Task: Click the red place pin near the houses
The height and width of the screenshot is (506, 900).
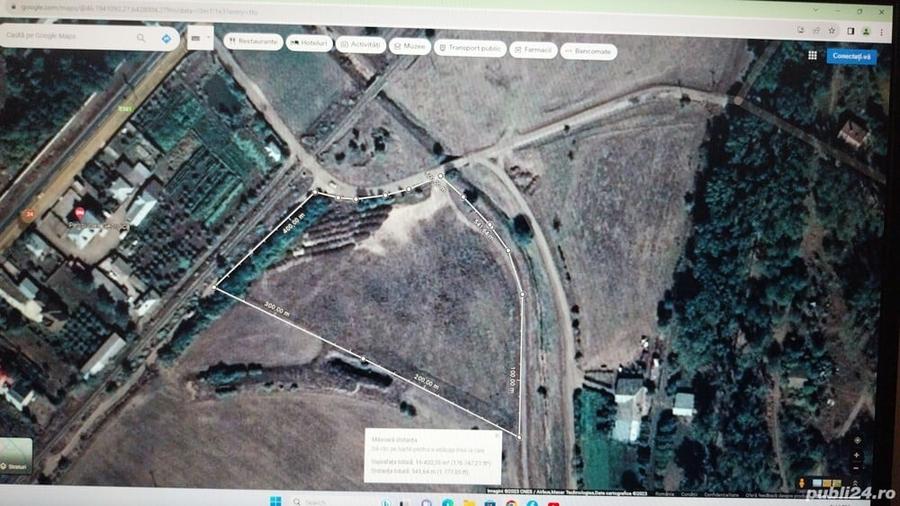Action: (79, 213)
